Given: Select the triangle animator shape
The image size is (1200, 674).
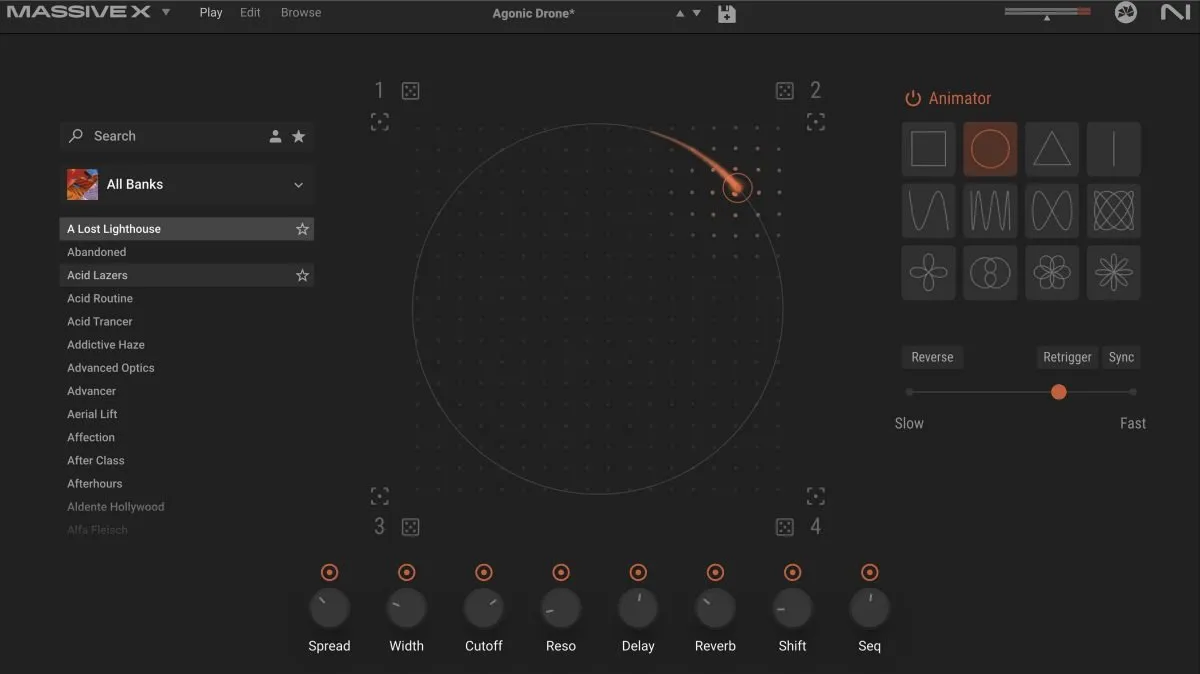Looking at the screenshot, I should 1051,150.
